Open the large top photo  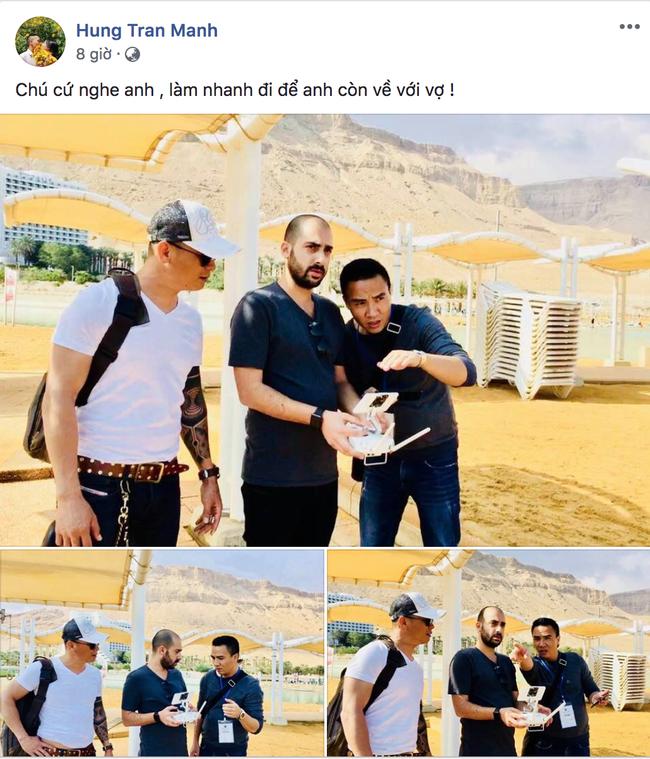click(325, 330)
